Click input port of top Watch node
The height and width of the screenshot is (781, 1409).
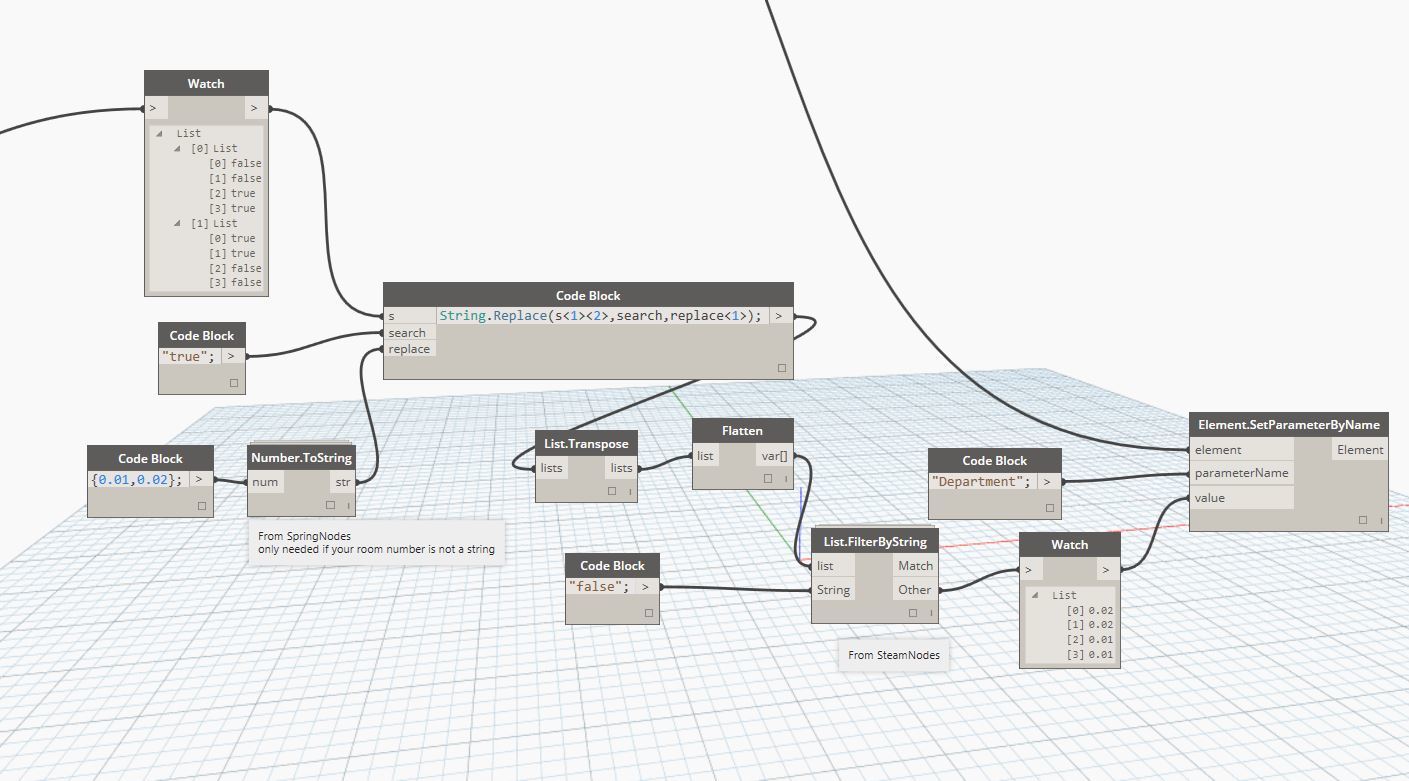(154, 108)
